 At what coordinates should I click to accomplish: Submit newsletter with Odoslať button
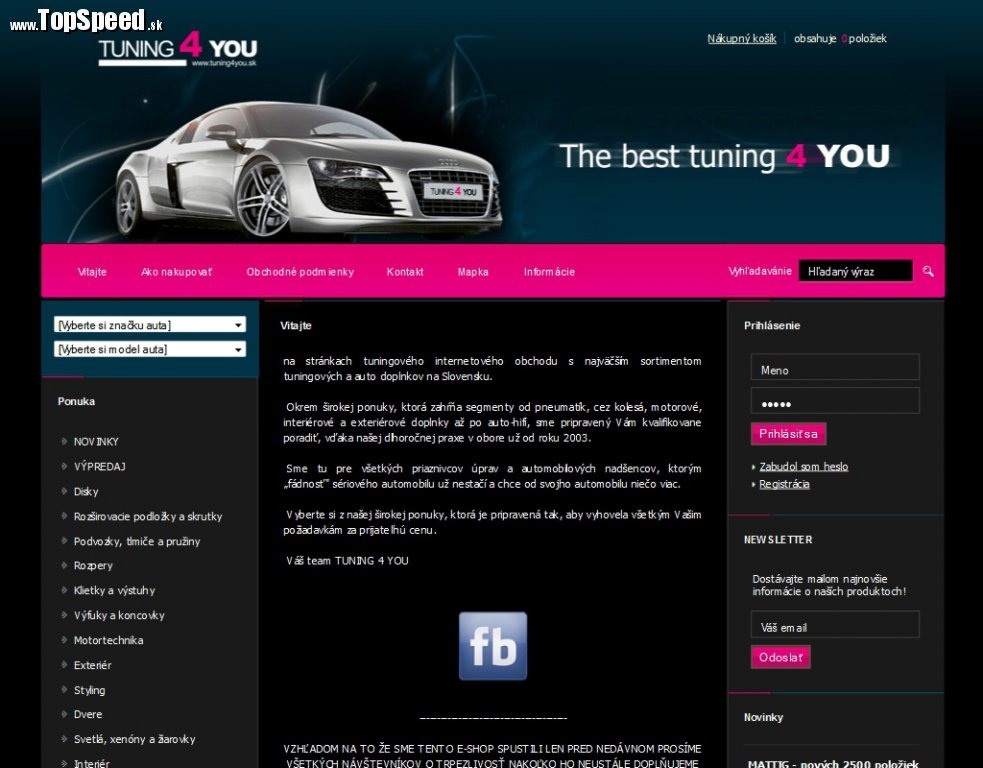click(x=781, y=657)
